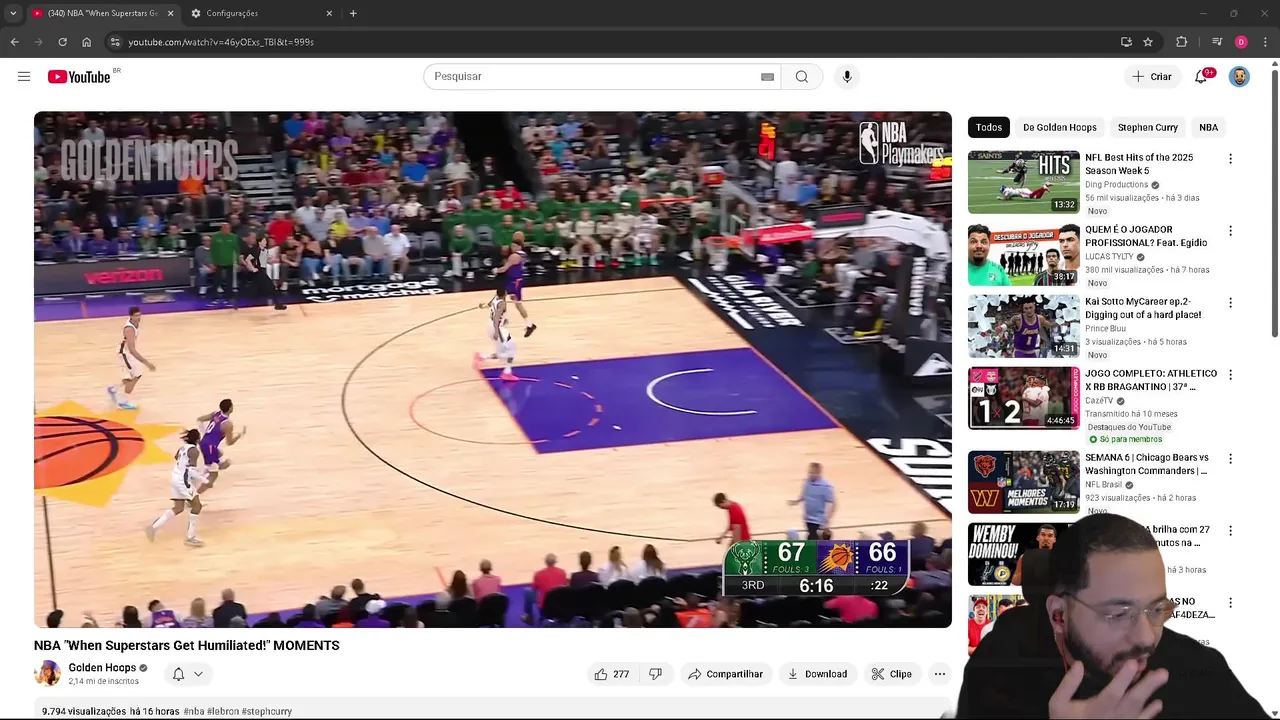Click the video title text
Viewport: 1280px width, 720px height.
[x=187, y=646]
